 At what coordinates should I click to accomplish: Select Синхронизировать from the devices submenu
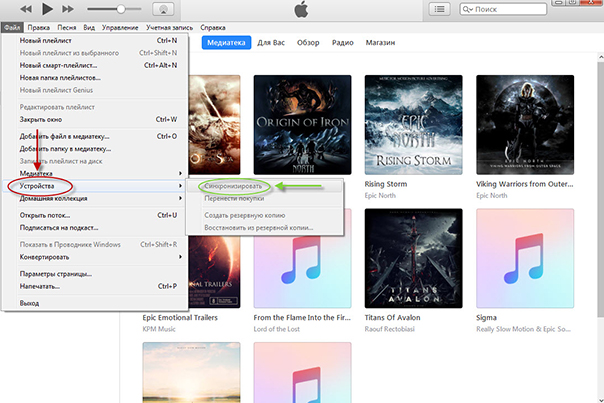click(235, 186)
